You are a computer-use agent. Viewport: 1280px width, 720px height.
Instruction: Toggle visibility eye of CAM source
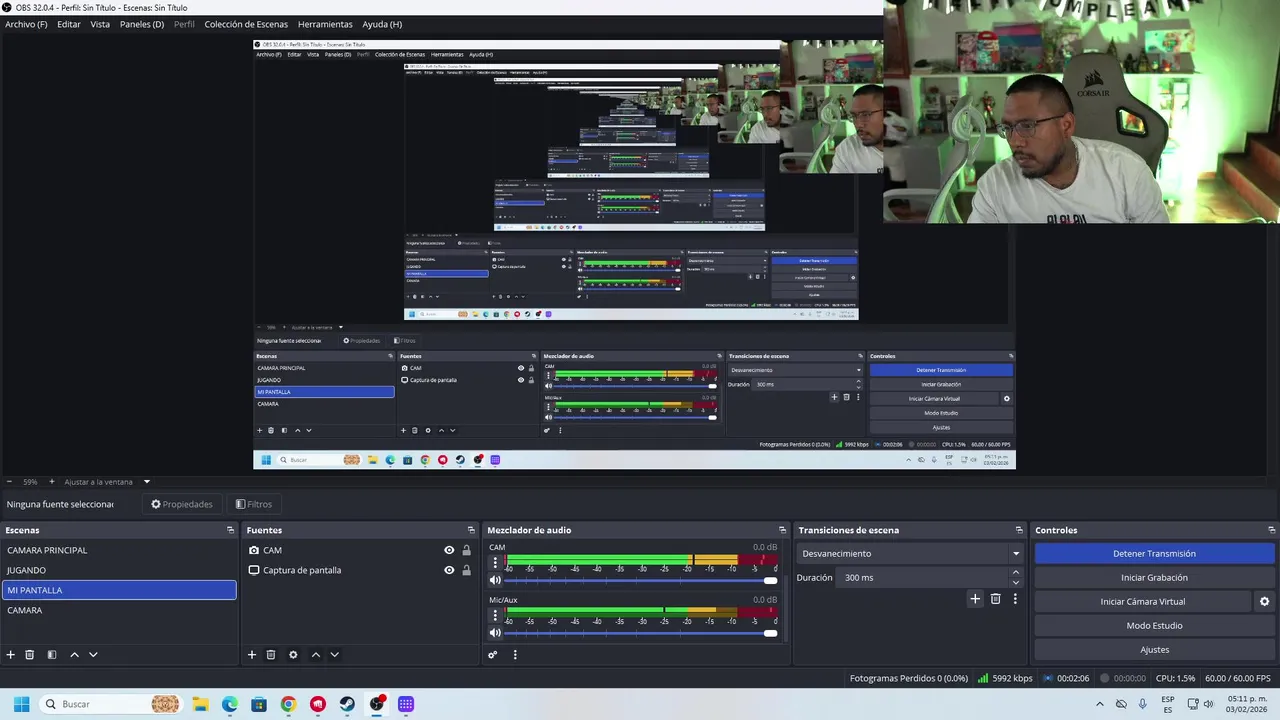(x=449, y=550)
